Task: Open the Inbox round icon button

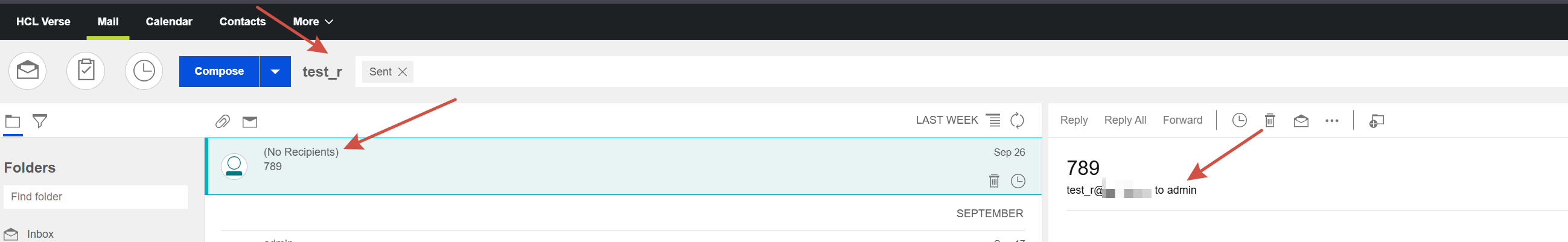Action: coord(27,71)
